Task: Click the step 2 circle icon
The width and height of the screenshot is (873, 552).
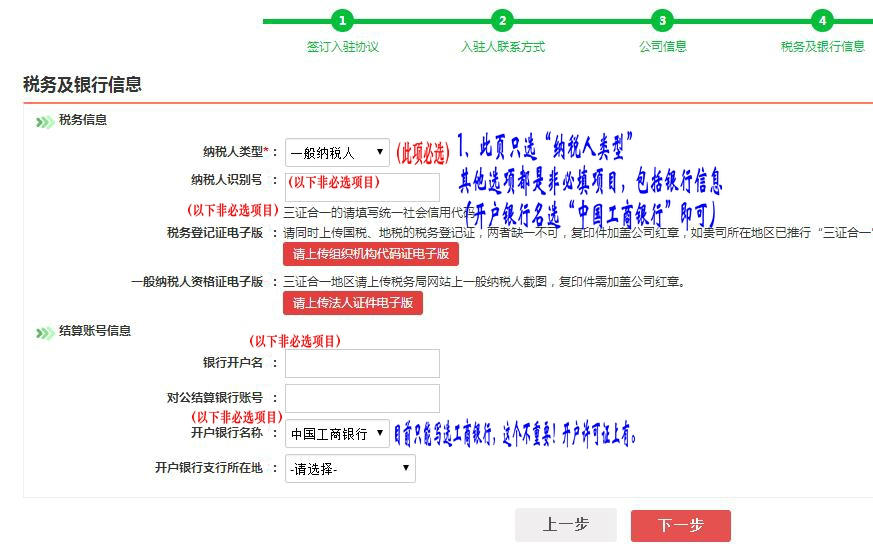Action: click(502, 21)
